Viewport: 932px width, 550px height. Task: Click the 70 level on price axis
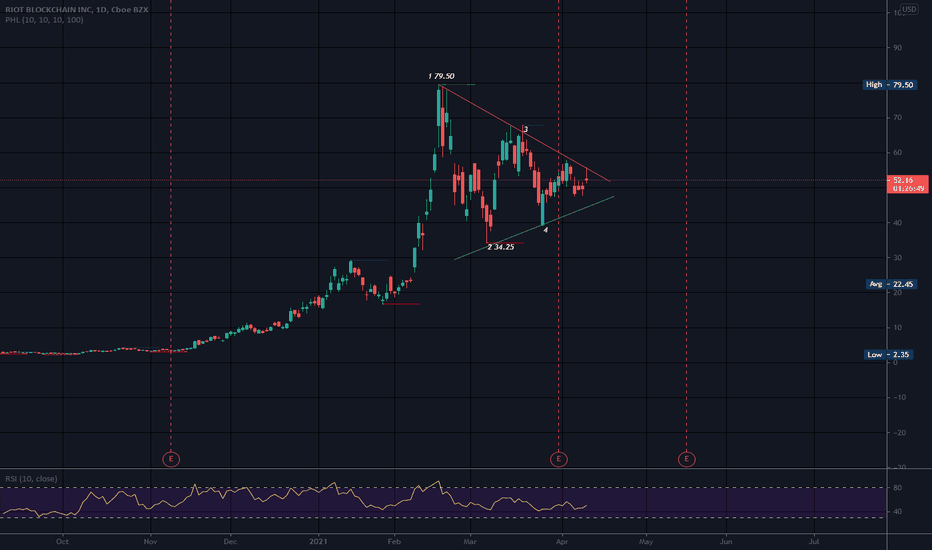tap(898, 118)
